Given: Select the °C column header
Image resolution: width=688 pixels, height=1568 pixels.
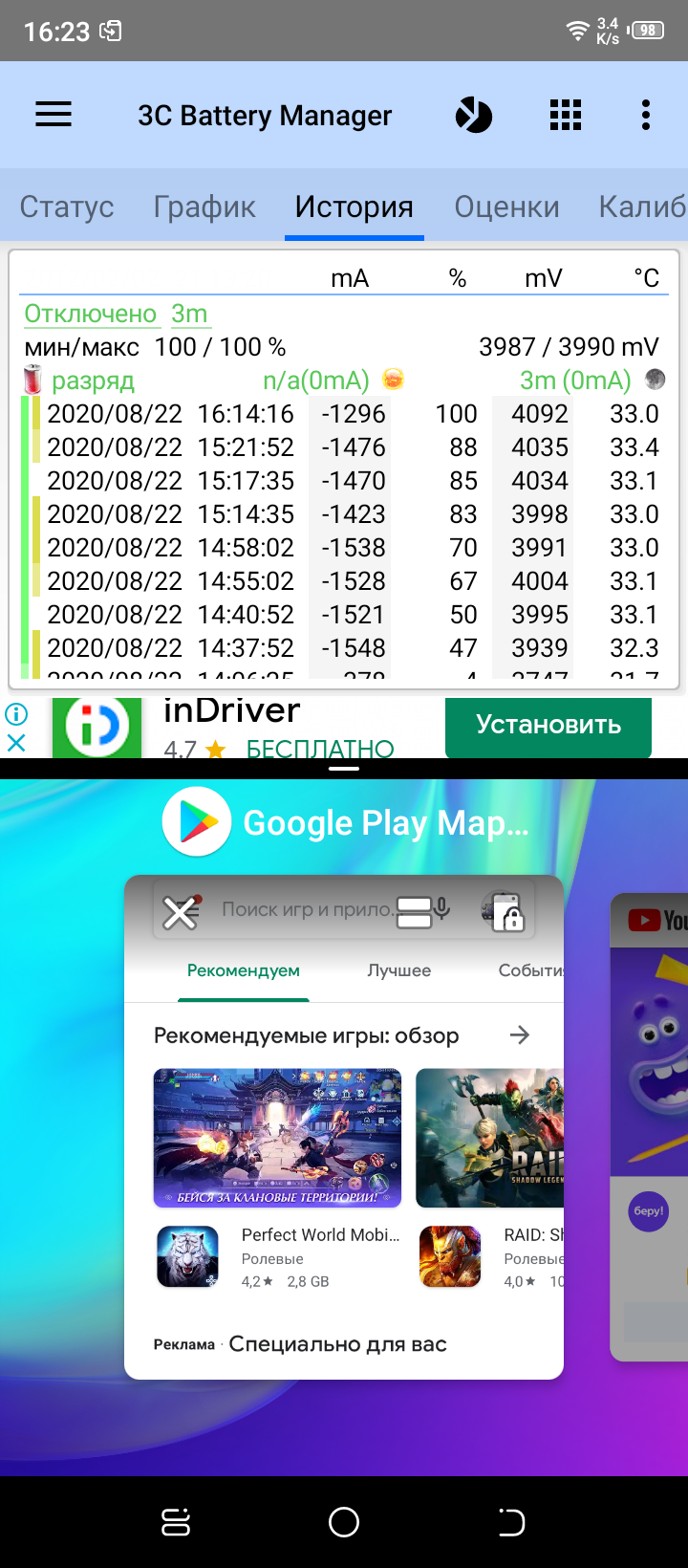Looking at the screenshot, I should click(647, 278).
